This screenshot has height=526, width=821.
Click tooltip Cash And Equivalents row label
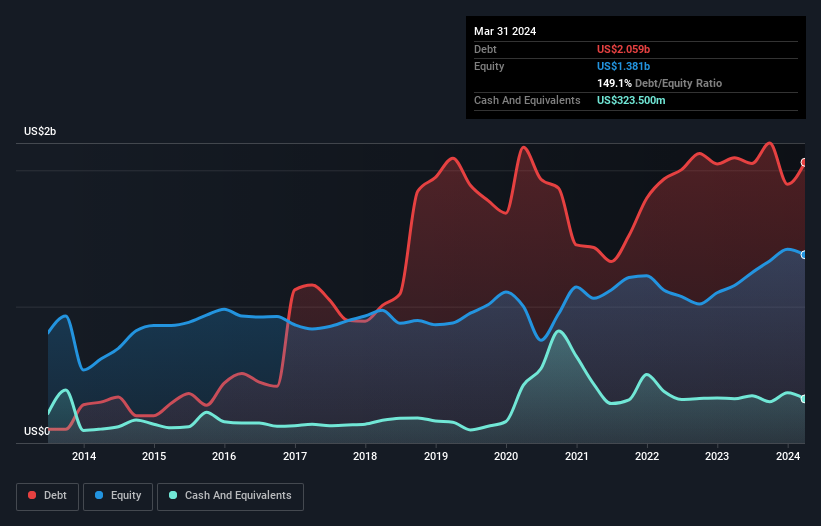(x=527, y=100)
